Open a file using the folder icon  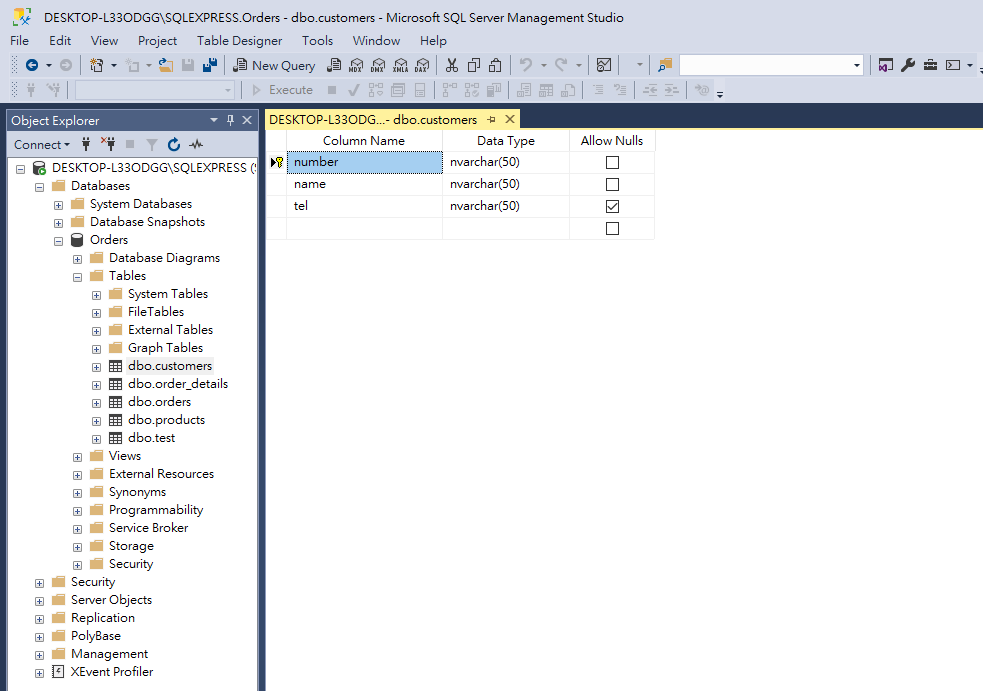click(166, 65)
